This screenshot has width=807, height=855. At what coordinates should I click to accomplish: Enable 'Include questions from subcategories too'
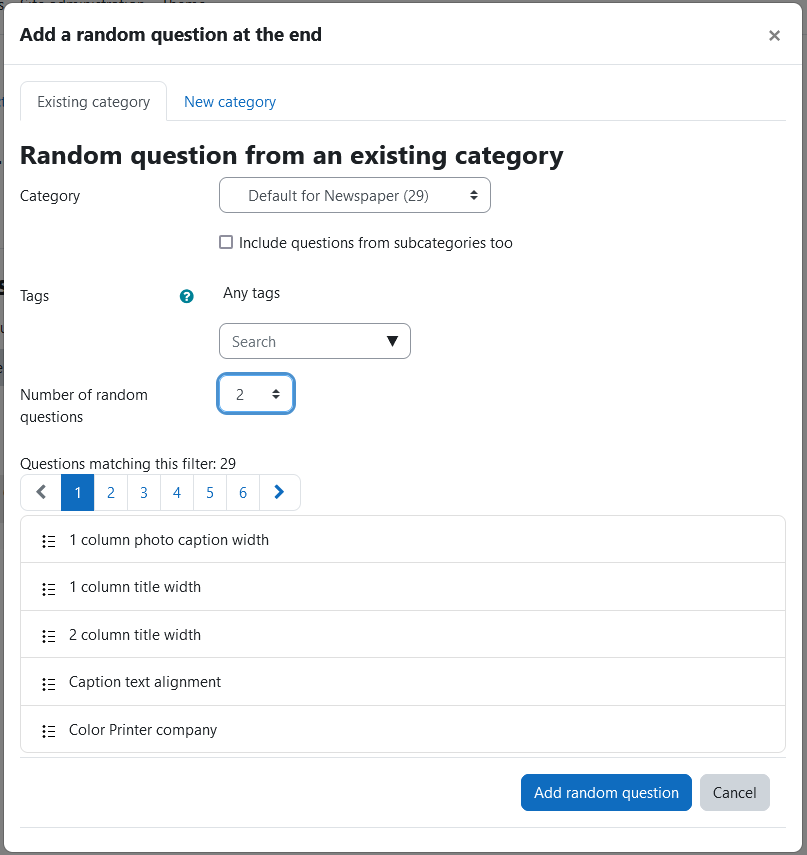tap(226, 242)
